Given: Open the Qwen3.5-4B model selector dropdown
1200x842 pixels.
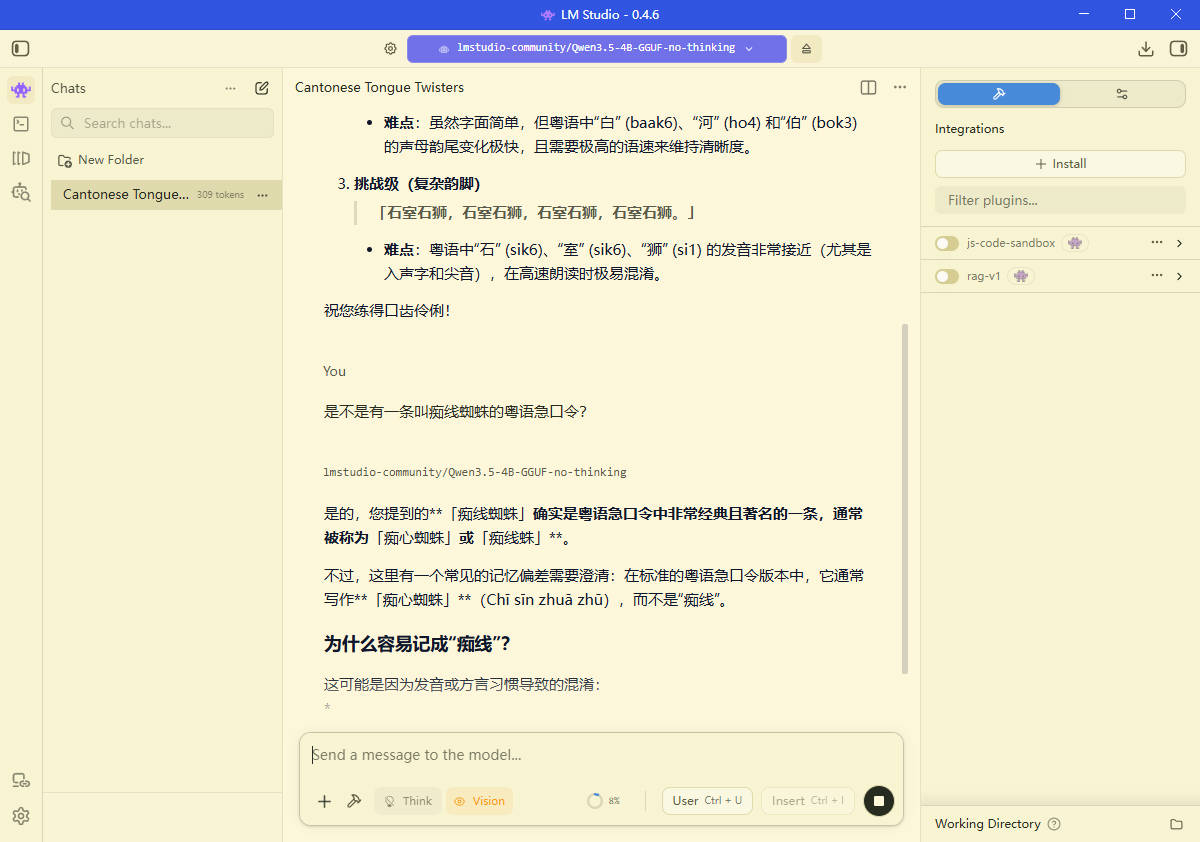Looking at the screenshot, I should [596, 47].
